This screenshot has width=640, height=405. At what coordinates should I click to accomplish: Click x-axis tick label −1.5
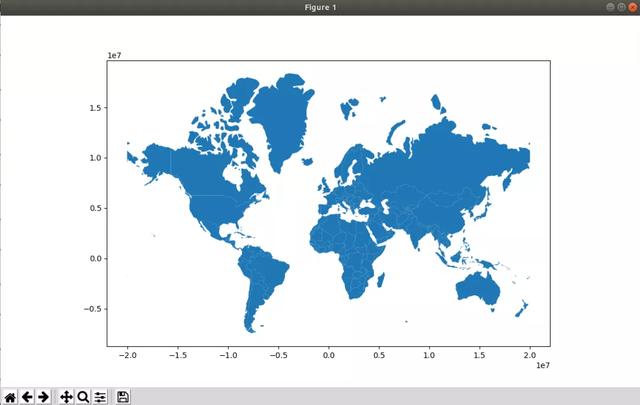(x=178, y=355)
